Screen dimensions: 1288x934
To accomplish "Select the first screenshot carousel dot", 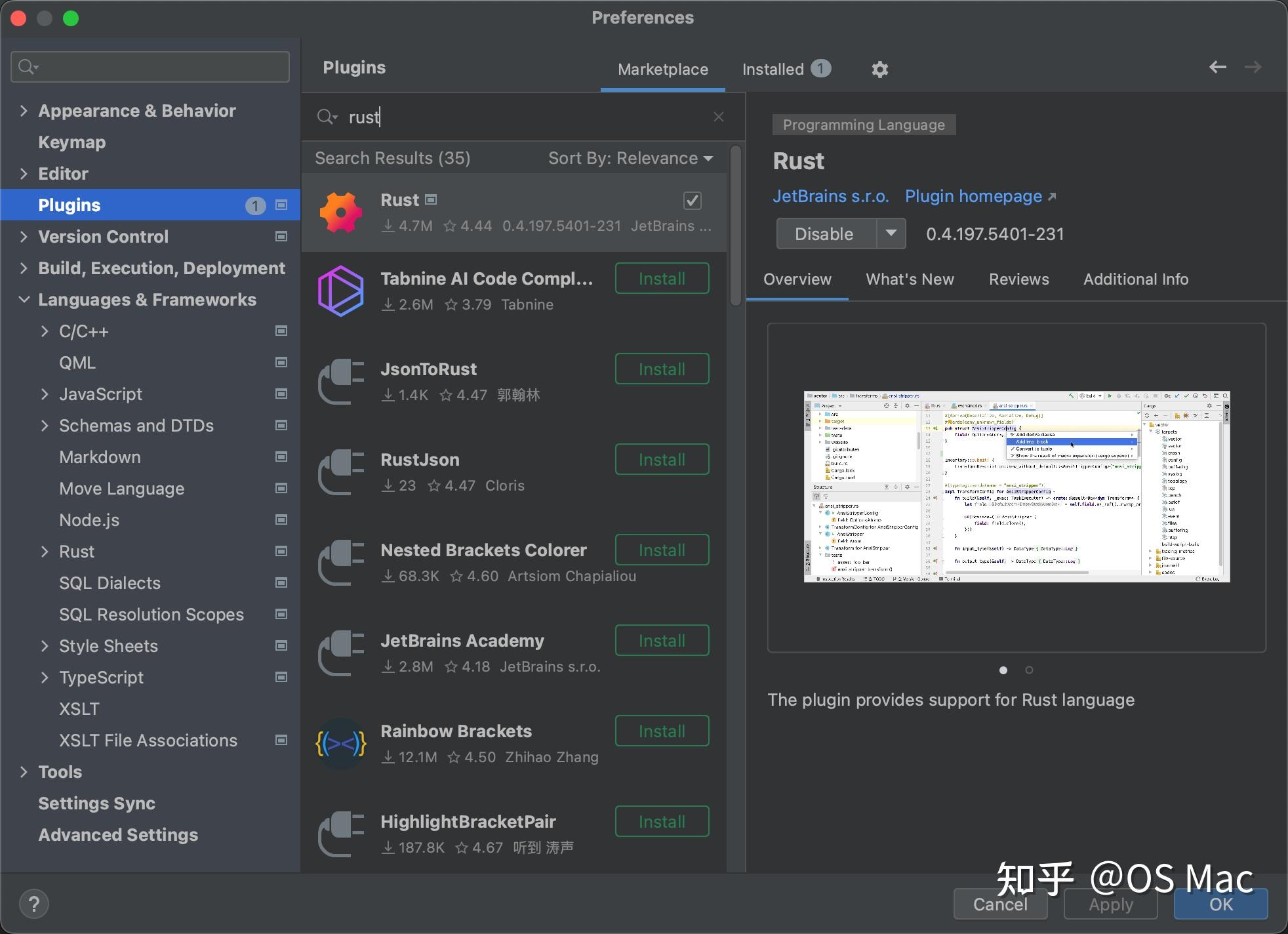I will [x=1003, y=670].
